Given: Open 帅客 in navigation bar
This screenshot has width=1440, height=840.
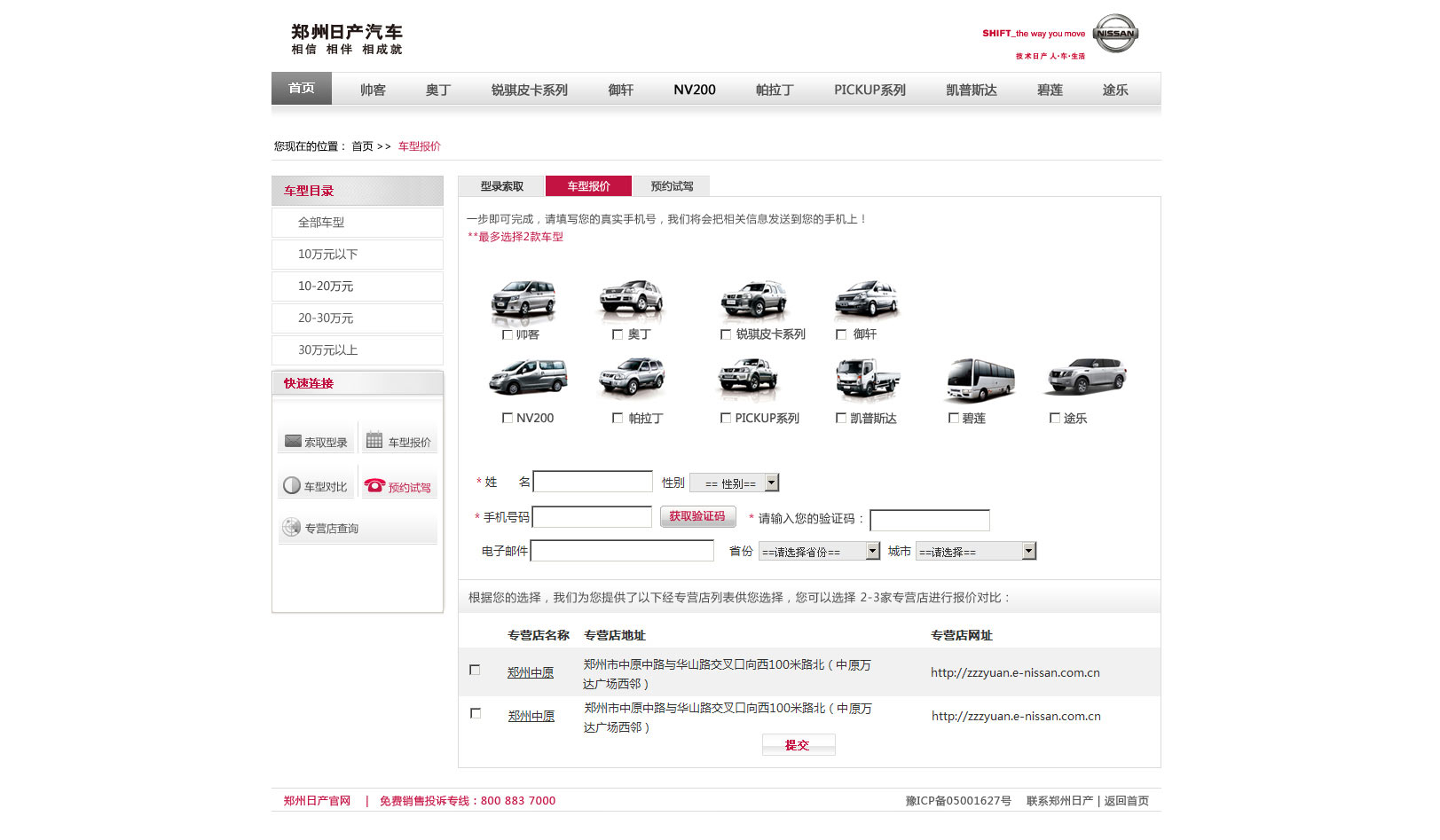Looking at the screenshot, I should 373,90.
